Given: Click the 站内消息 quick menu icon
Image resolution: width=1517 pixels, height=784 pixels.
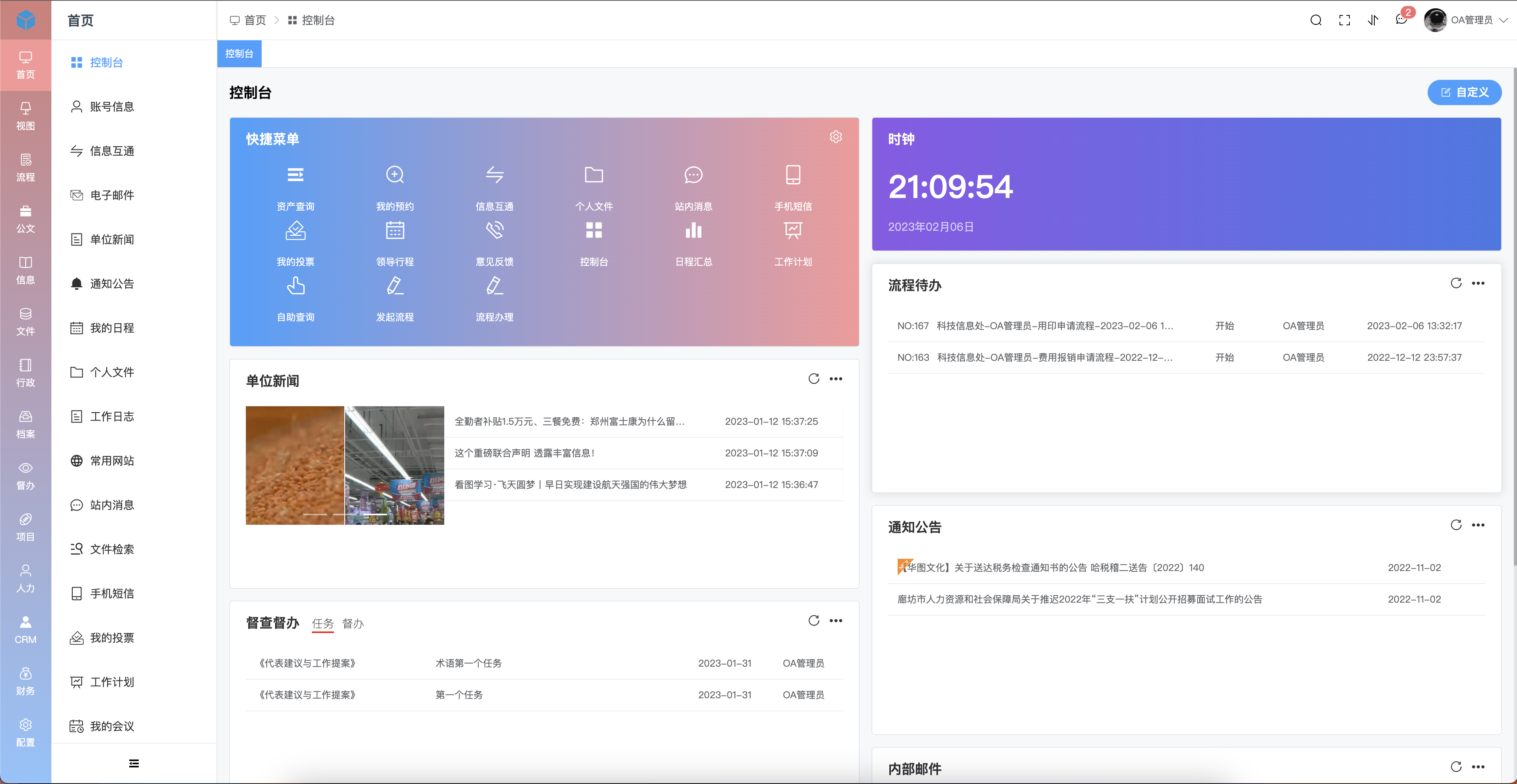Looking at the screenshot, I should (x=694, y=175).
